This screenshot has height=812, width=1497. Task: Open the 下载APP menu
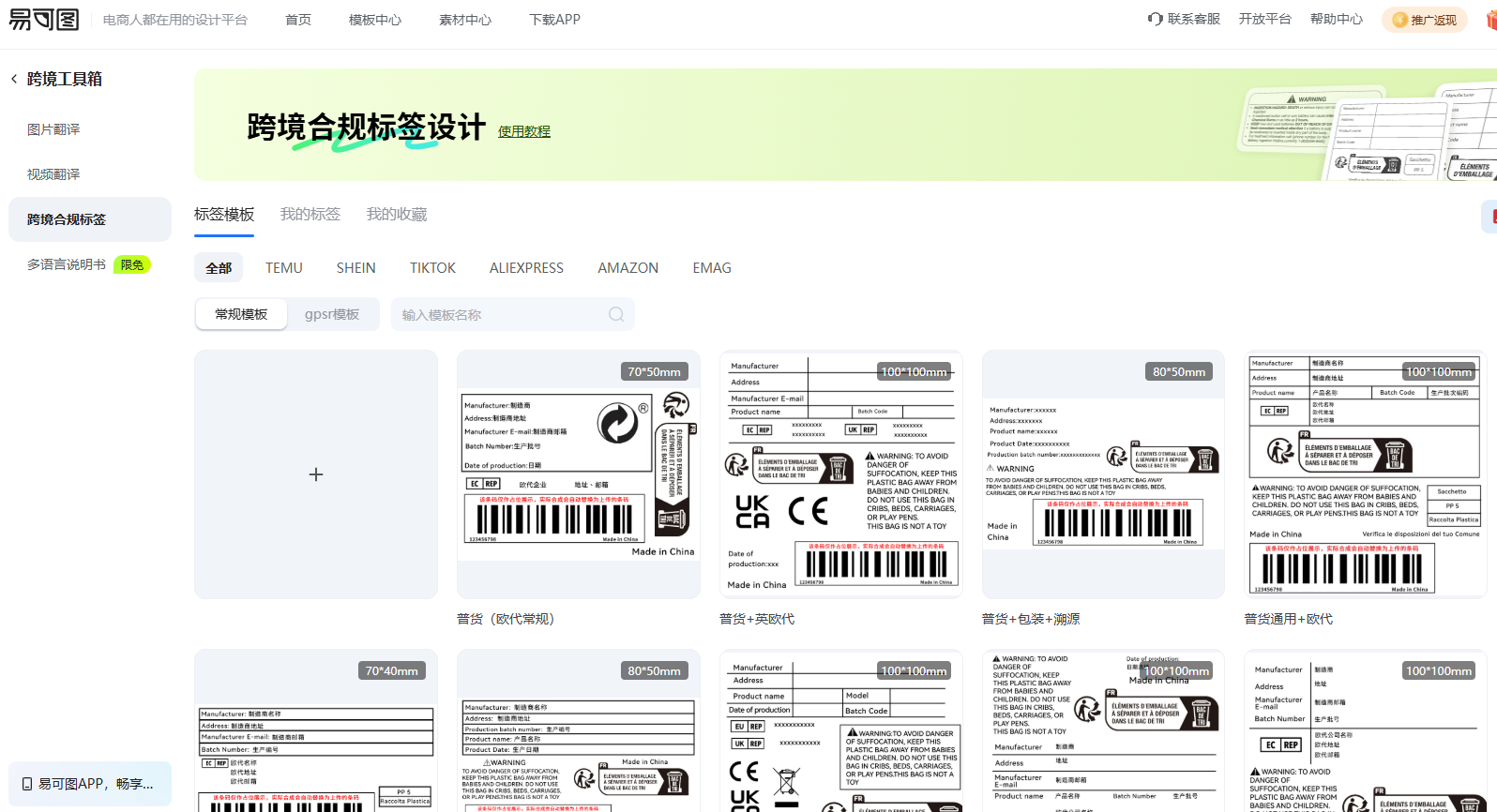pos(554,20)
